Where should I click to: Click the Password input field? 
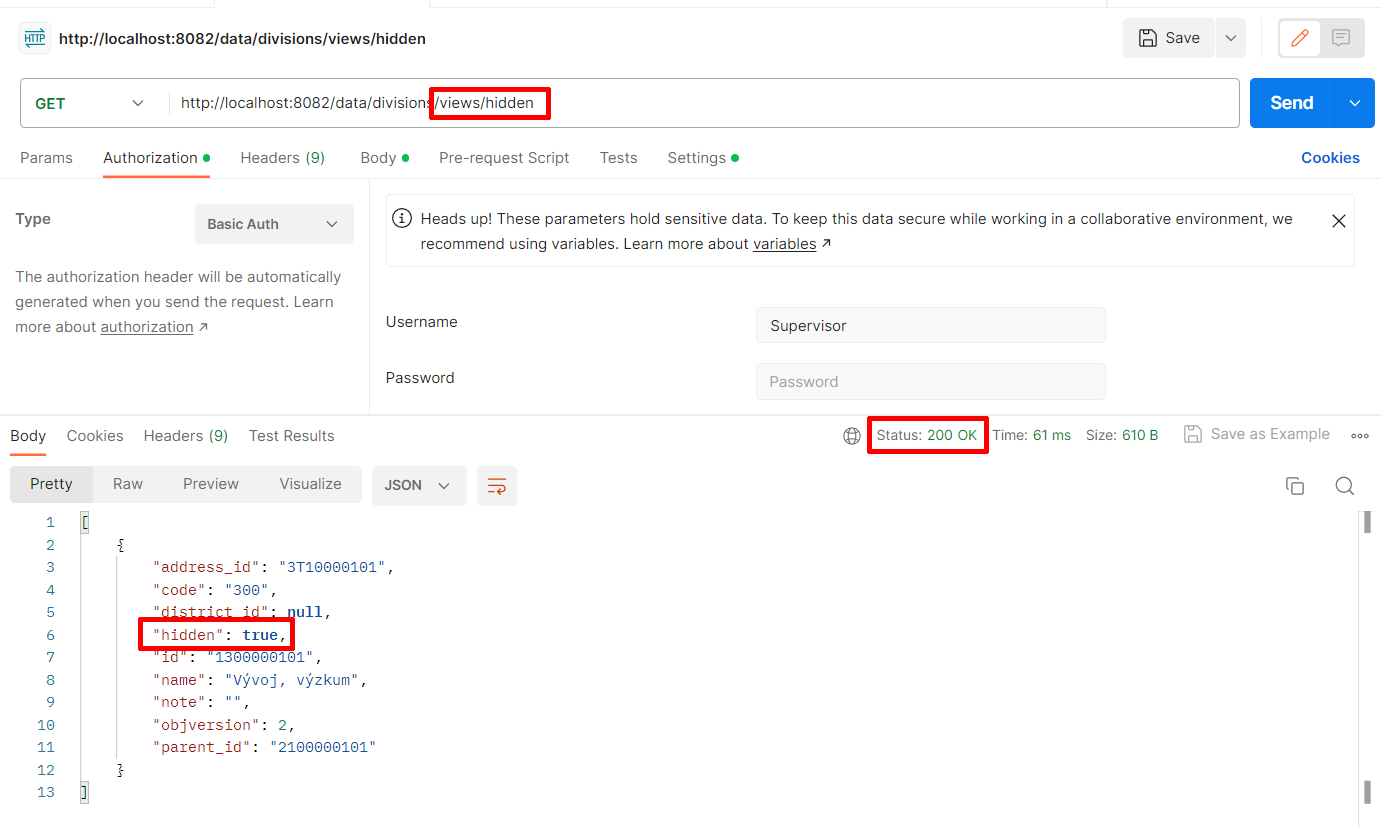pos(930,382)
